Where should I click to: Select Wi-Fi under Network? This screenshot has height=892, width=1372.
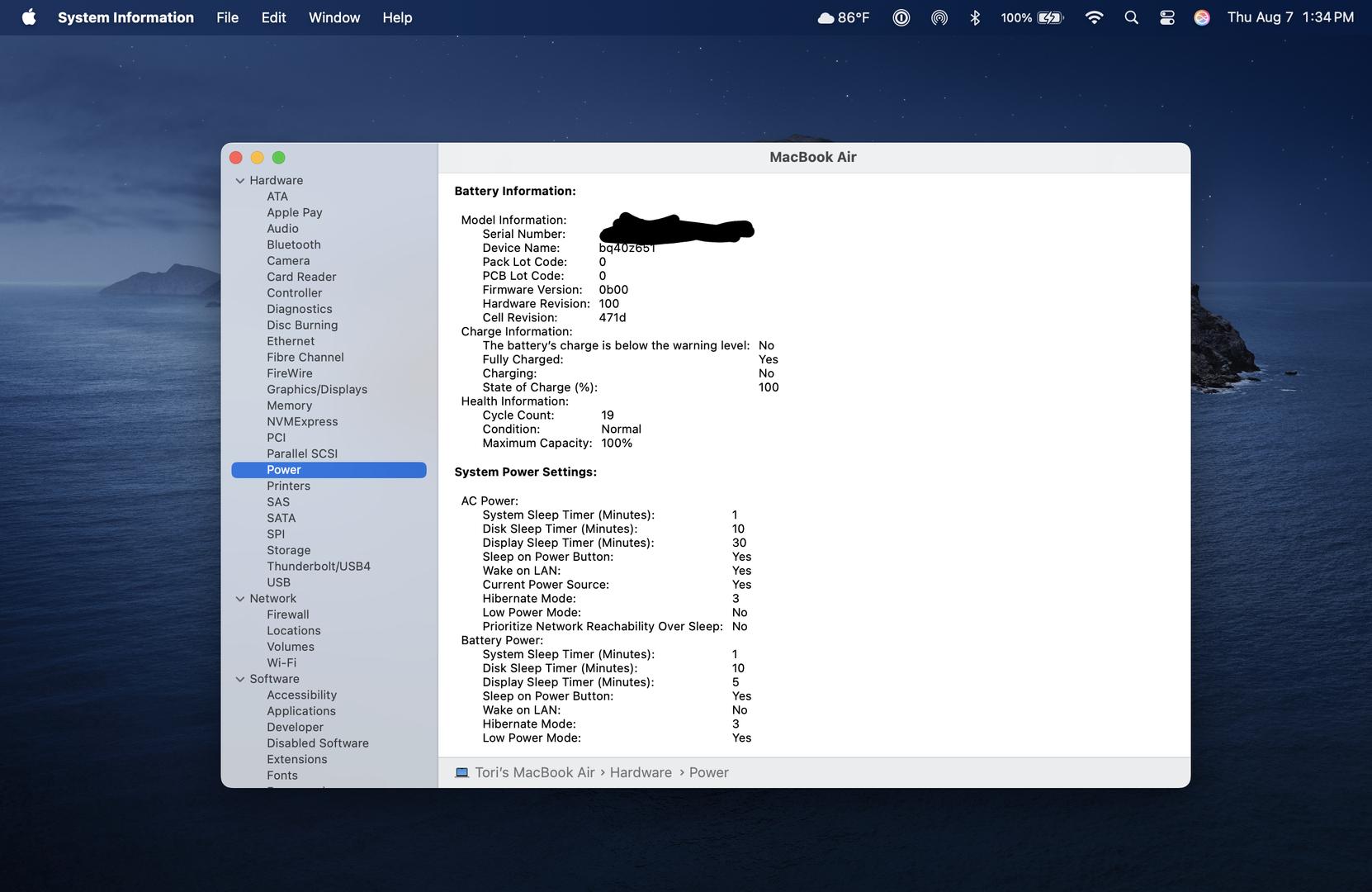(281, 663)
